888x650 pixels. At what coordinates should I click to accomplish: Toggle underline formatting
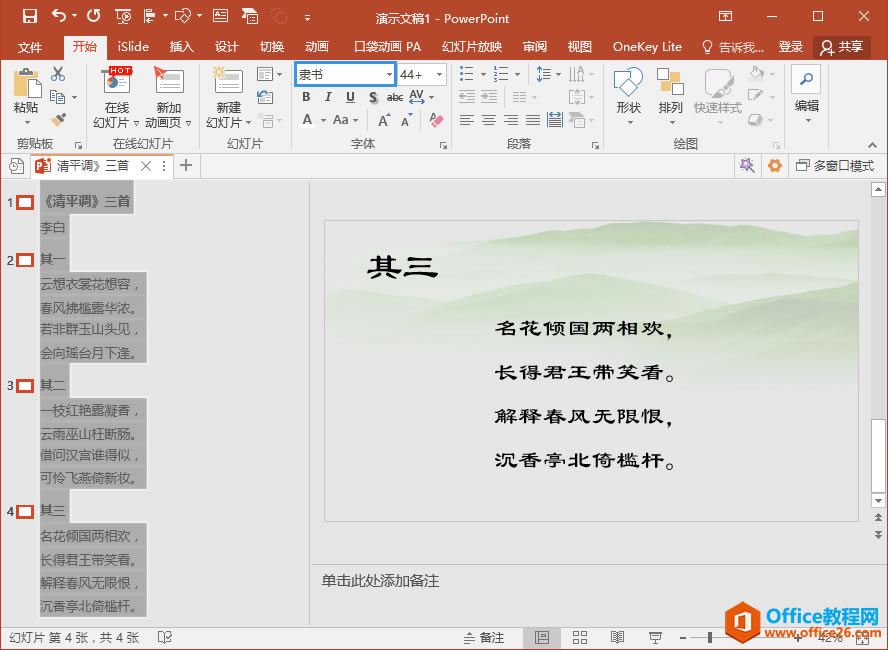tap(350, 97)
